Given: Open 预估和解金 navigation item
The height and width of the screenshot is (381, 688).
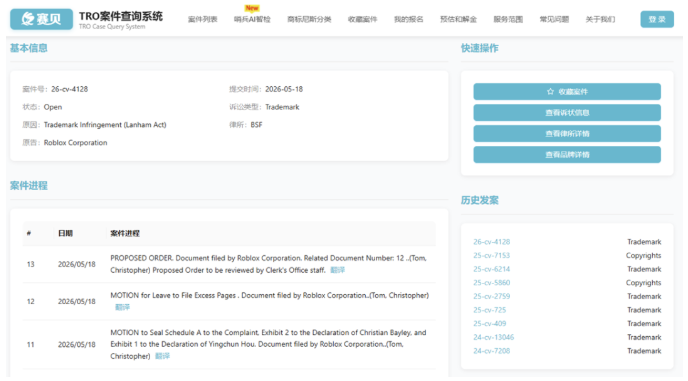Looking at the screenshot, I should 459,19.
